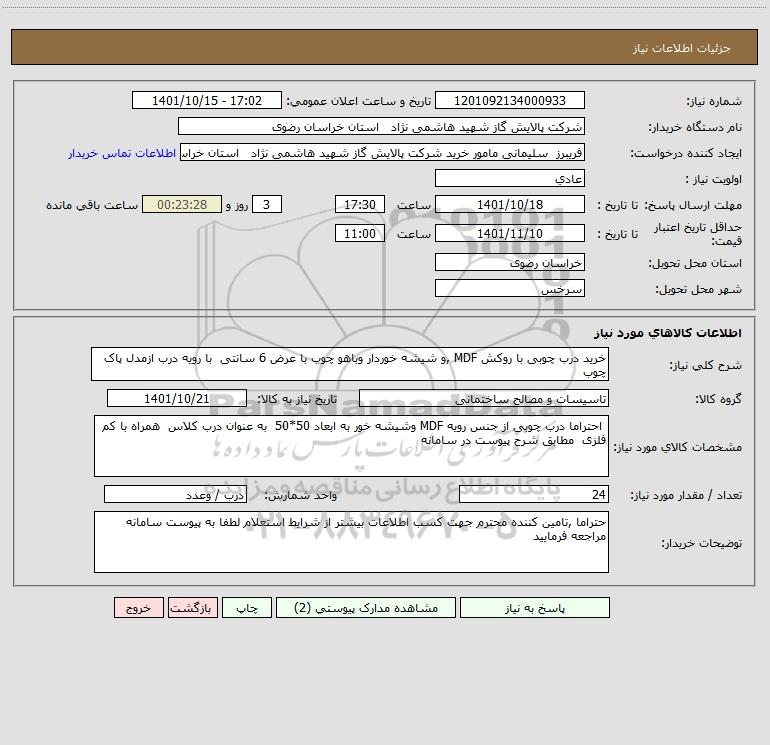Screen dimensions: 770x745
Task: Click the پاسخ به نیاز button
Action: pos(535,607)
